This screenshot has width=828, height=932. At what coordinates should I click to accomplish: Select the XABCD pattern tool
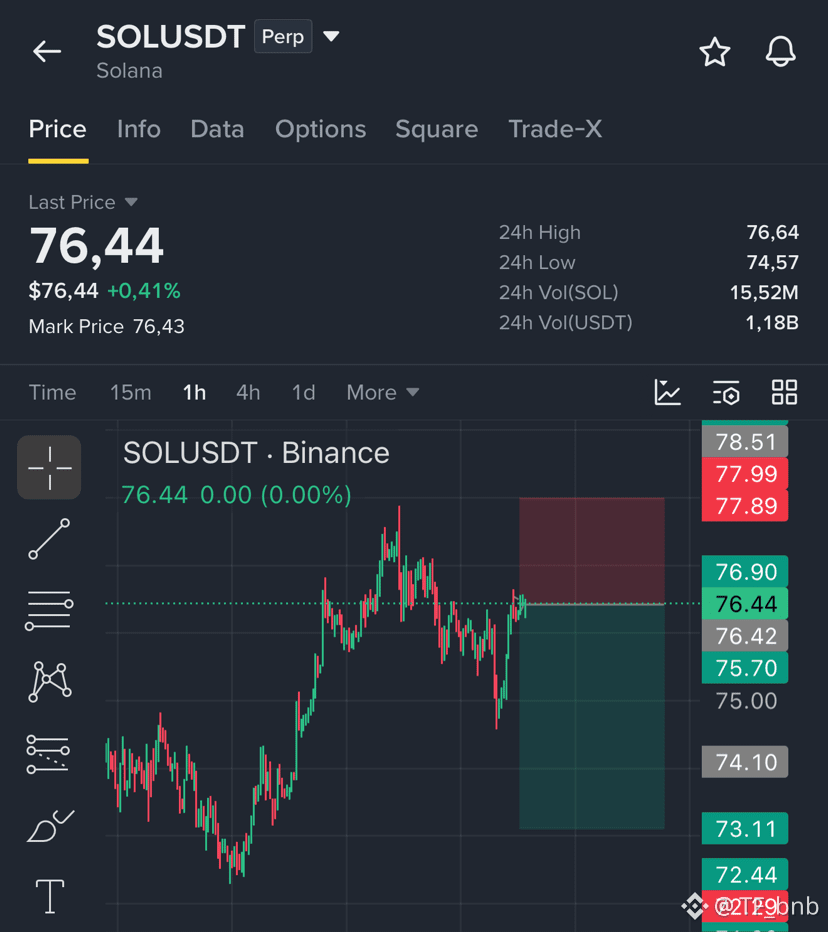(49, 682)
